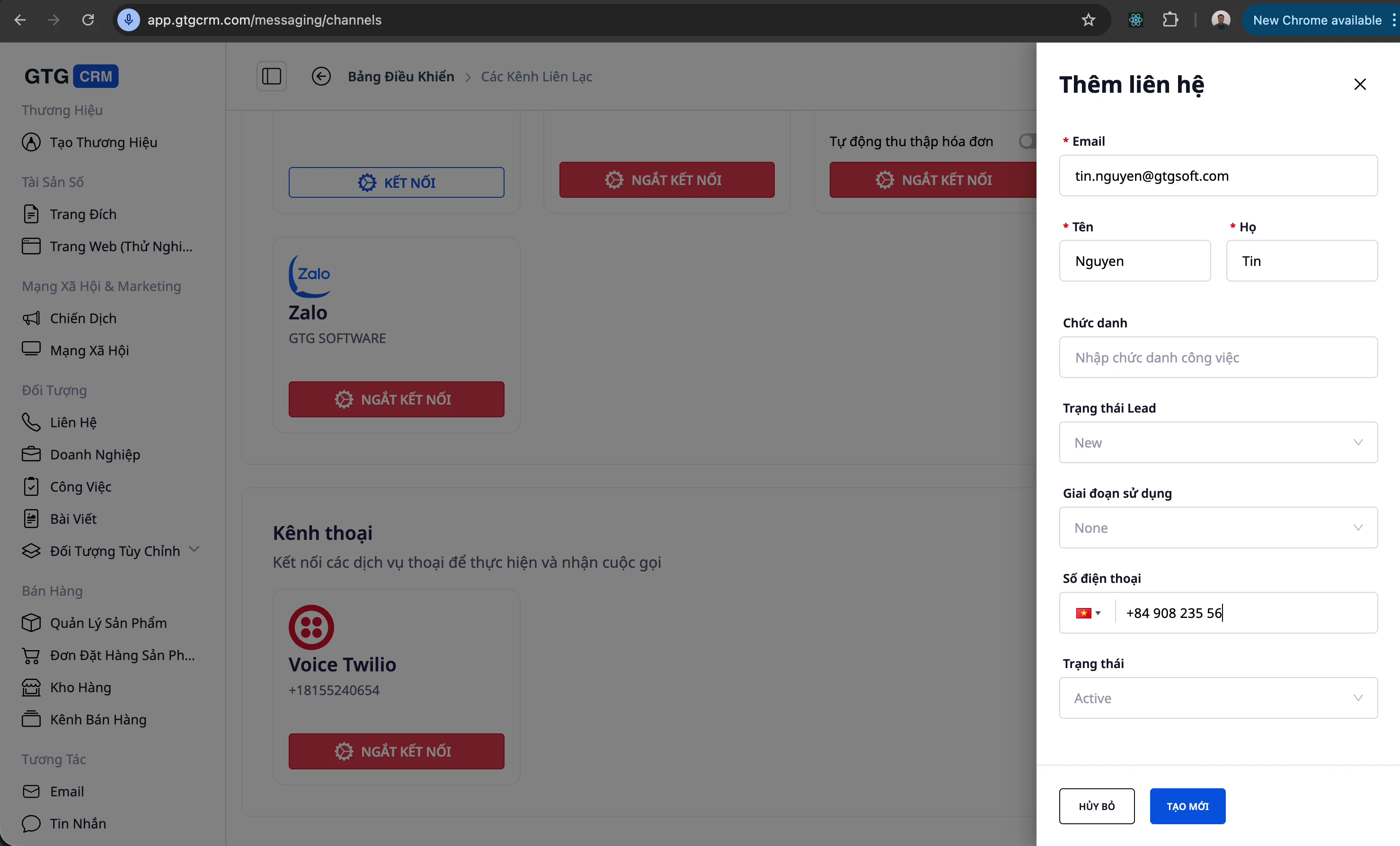Screen dimensions: 1400x846
Task: Click the Chức danh input field
Action: 1218,357
